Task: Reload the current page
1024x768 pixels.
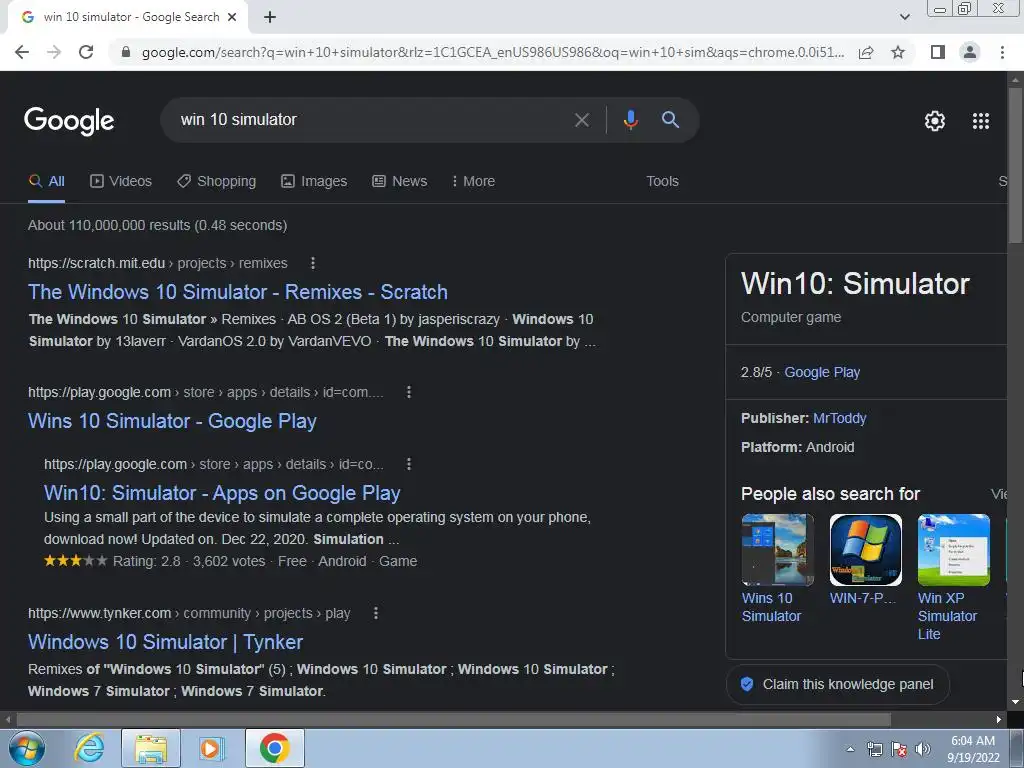Action: coord(86,52)
